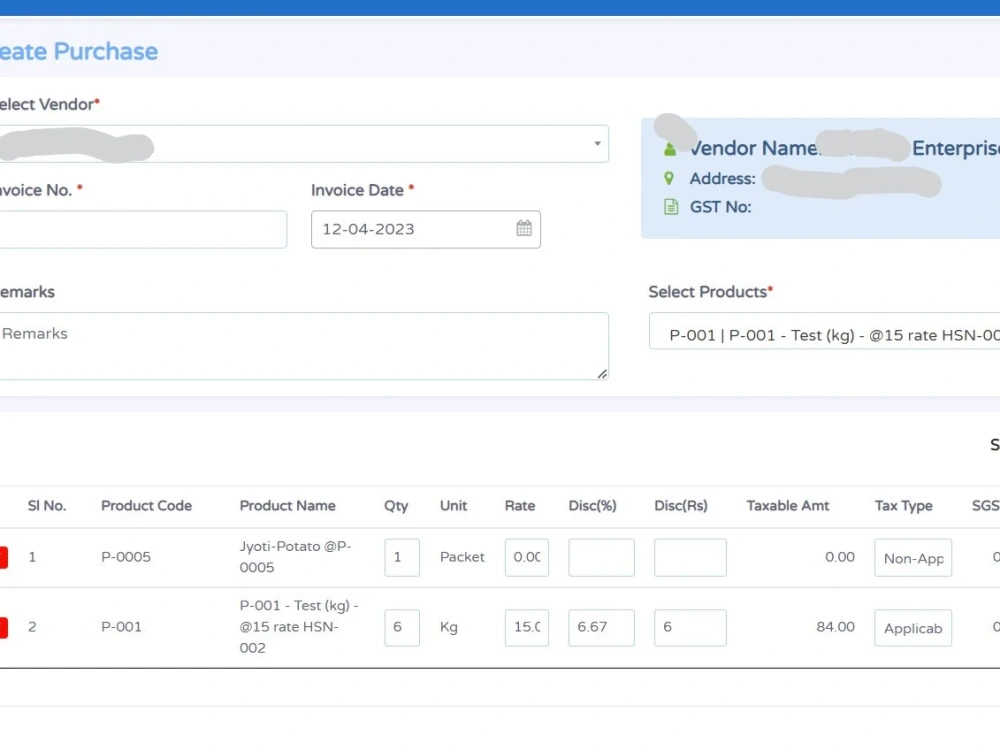This screenshot has width=1000, height=750.
Task: Click inside the Remarks textarea
Action: coord(300,345)
